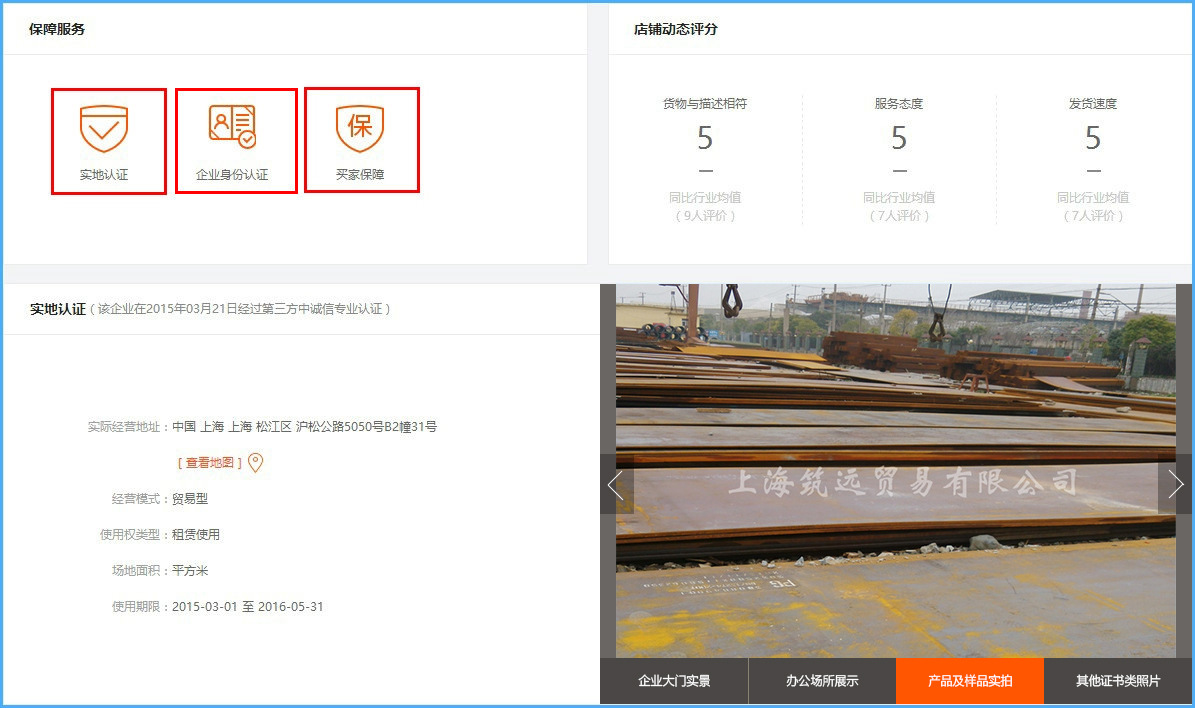This screenshot has height=708, width=1195.
Task: Show next photo with right arrow
Action: pos(1175,484)
